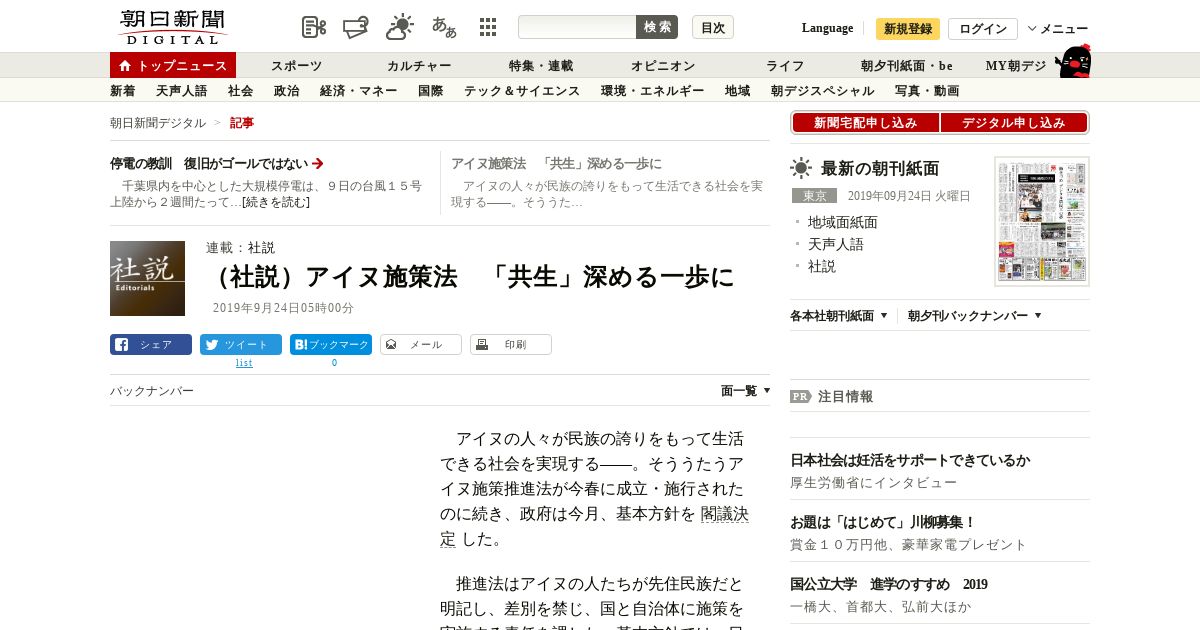Open 国際 submenu item
This screenshot has height=630, width=1200.
pos(431,91)
